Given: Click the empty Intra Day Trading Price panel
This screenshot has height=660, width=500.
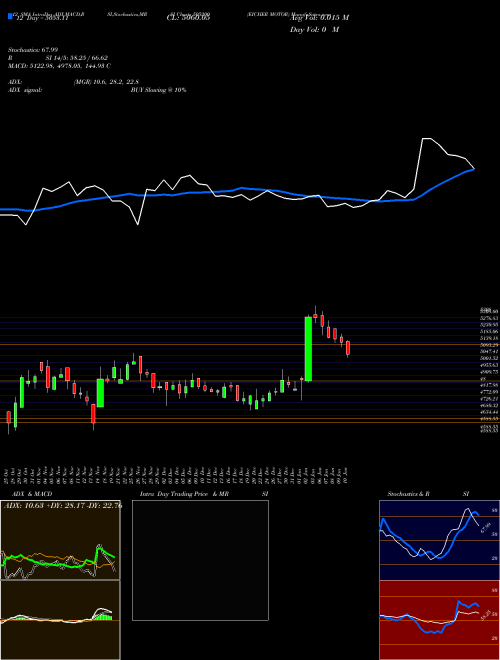Looking at the screenshot, I should coord(200,560).
